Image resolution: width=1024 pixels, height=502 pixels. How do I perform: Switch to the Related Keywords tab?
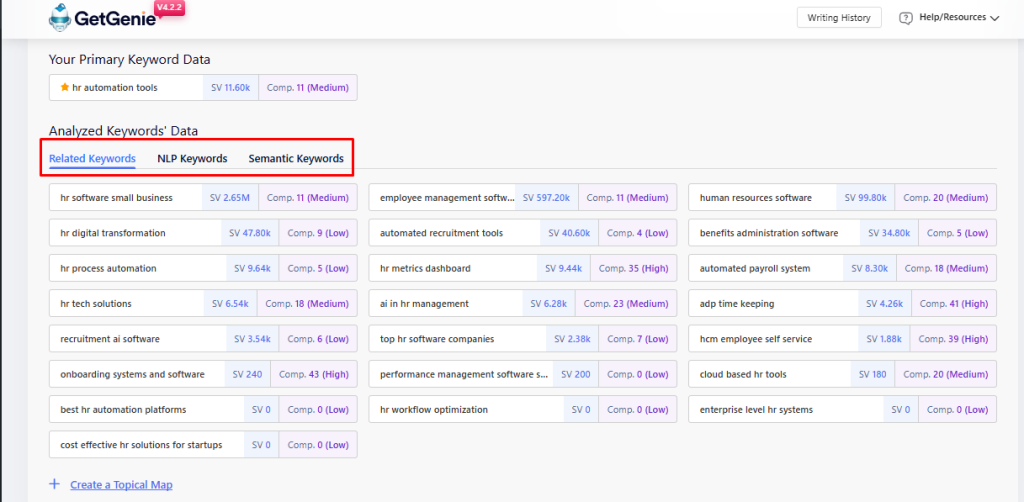92,158
